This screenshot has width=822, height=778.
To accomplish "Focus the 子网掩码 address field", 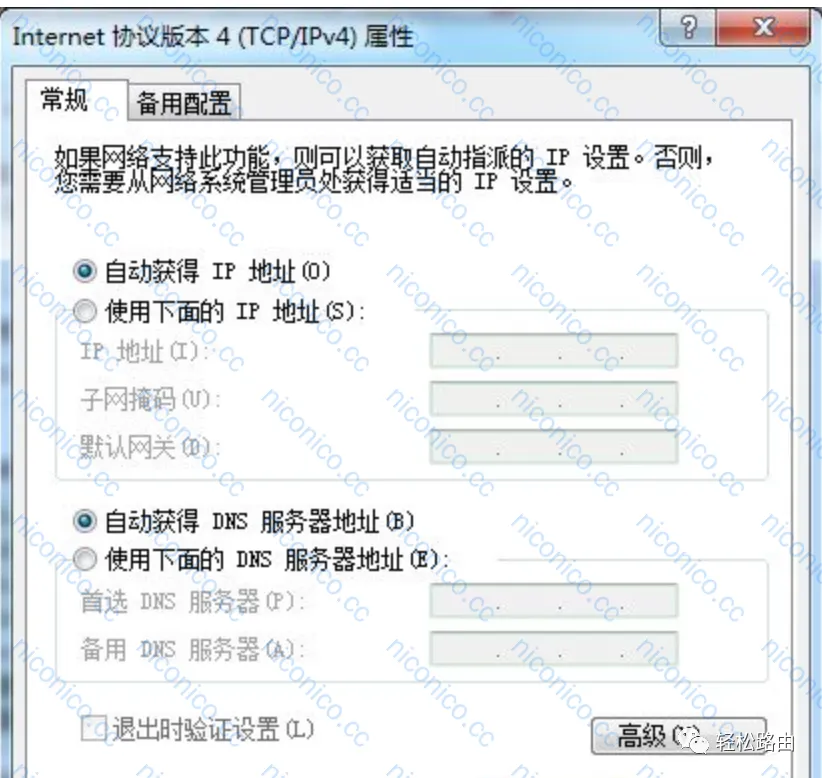I will tap(554, 399).
